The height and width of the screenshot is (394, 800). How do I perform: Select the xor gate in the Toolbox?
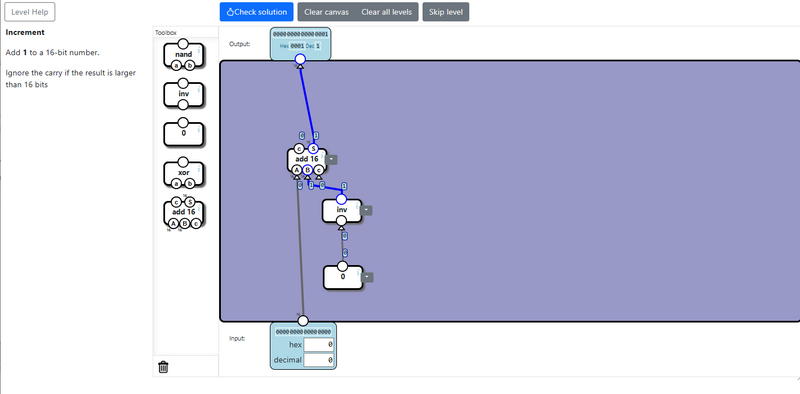pos(184,174)
